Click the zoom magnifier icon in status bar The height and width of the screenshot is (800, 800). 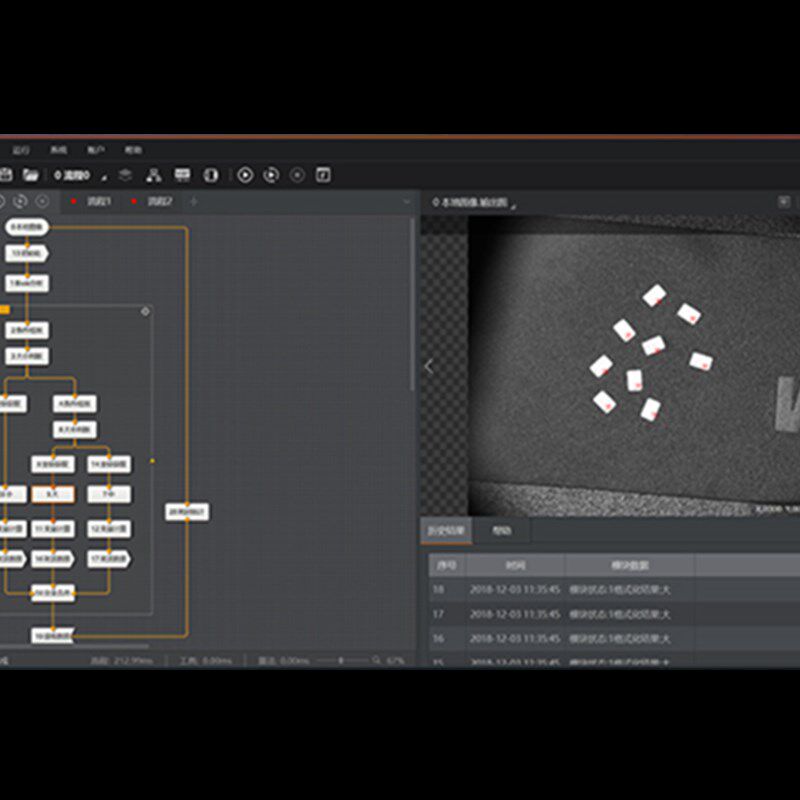pos(377,660)
